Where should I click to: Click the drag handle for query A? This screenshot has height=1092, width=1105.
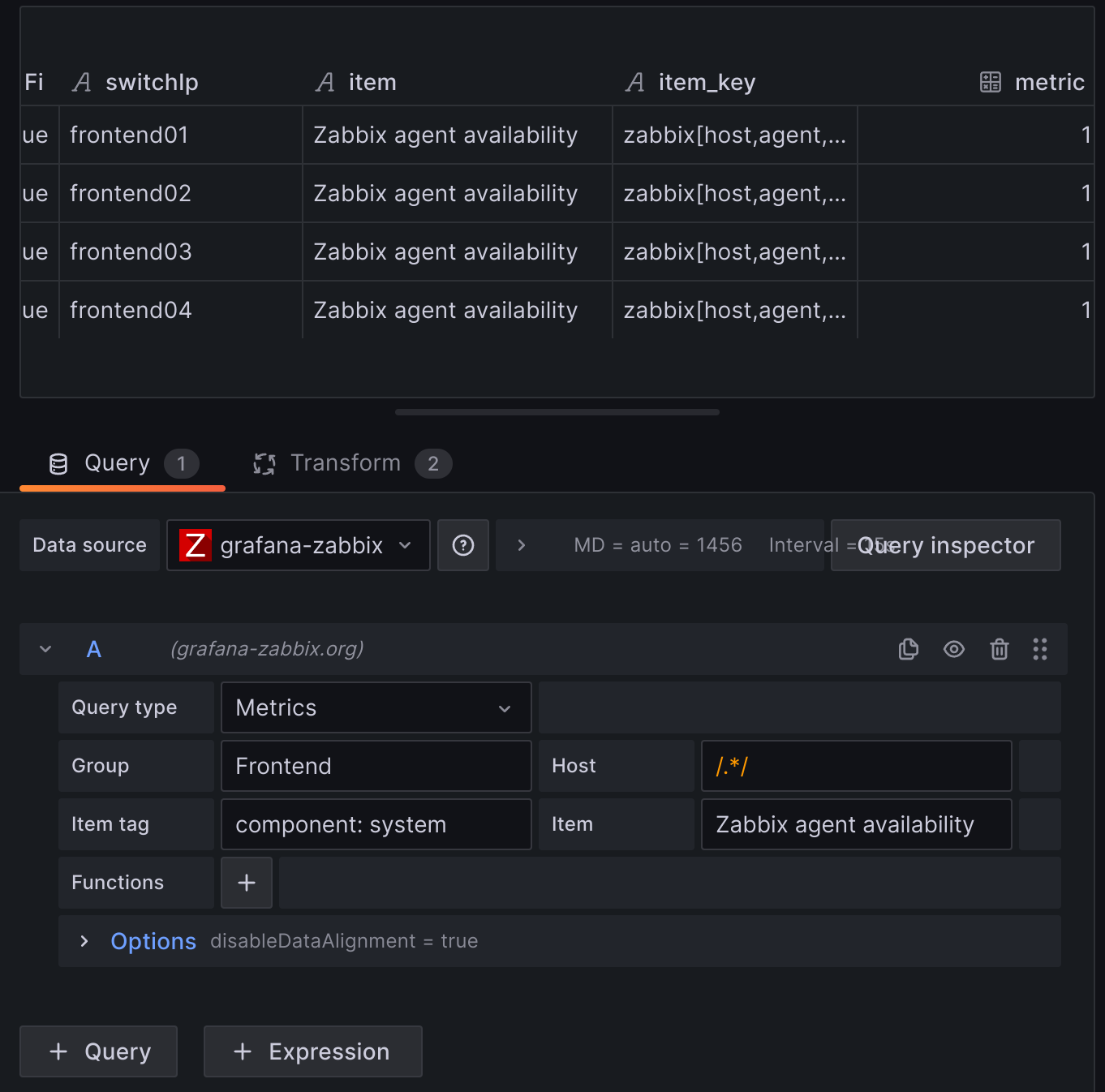coord(1040,649)
